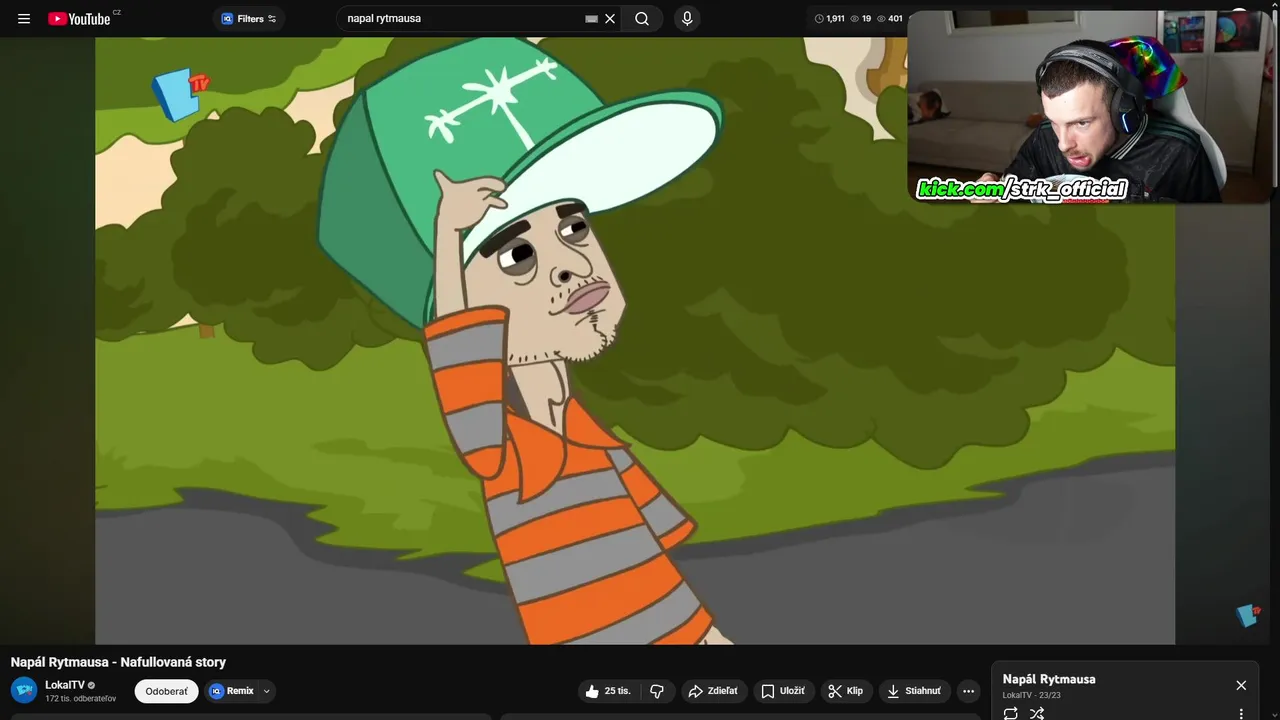
Task: Click the video player frame
Action: tap(635, 341)
